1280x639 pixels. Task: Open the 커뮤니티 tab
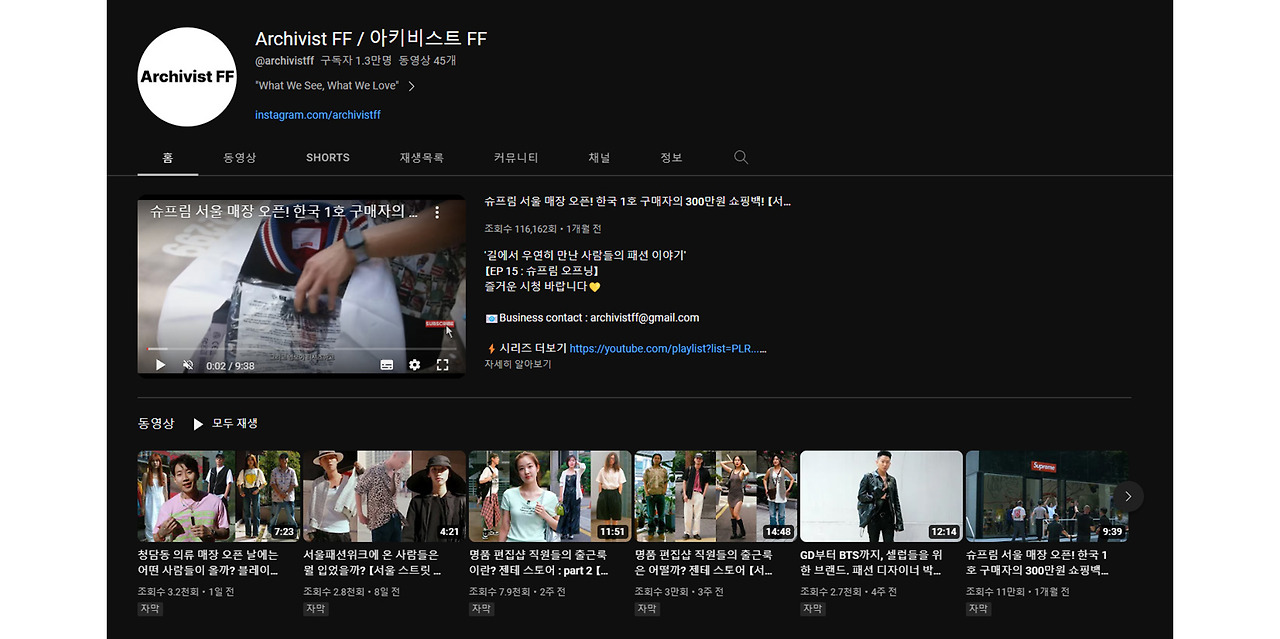click(x=516, y=158)
